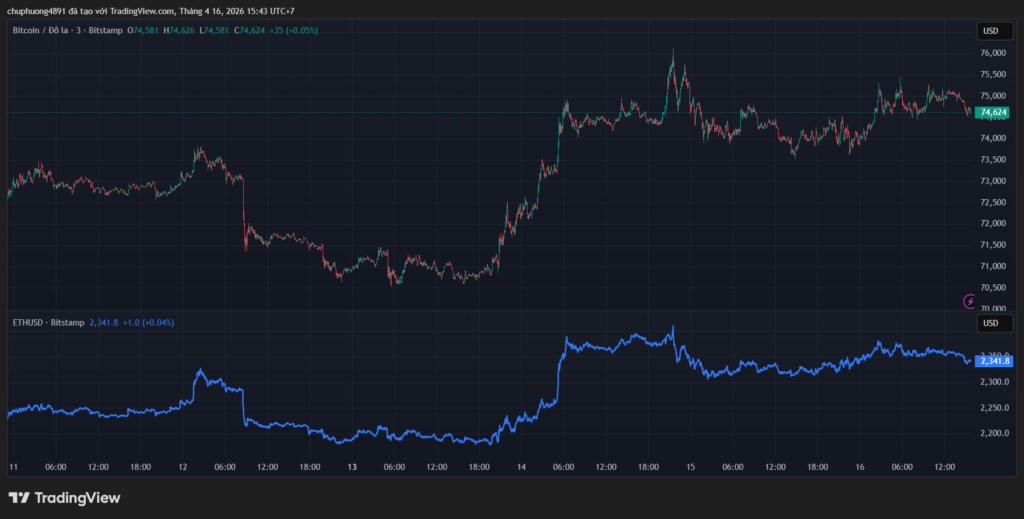Click the purple lightning bolt icon

click(969, 301)
